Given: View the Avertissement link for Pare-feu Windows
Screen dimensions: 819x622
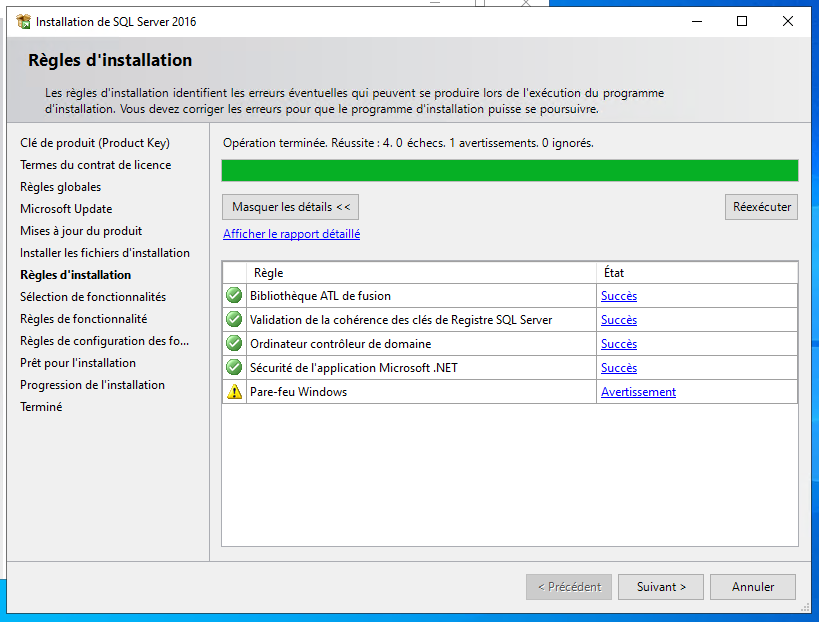Looking at the screenshot, I should pyautogui.click(x=638, y=392).
